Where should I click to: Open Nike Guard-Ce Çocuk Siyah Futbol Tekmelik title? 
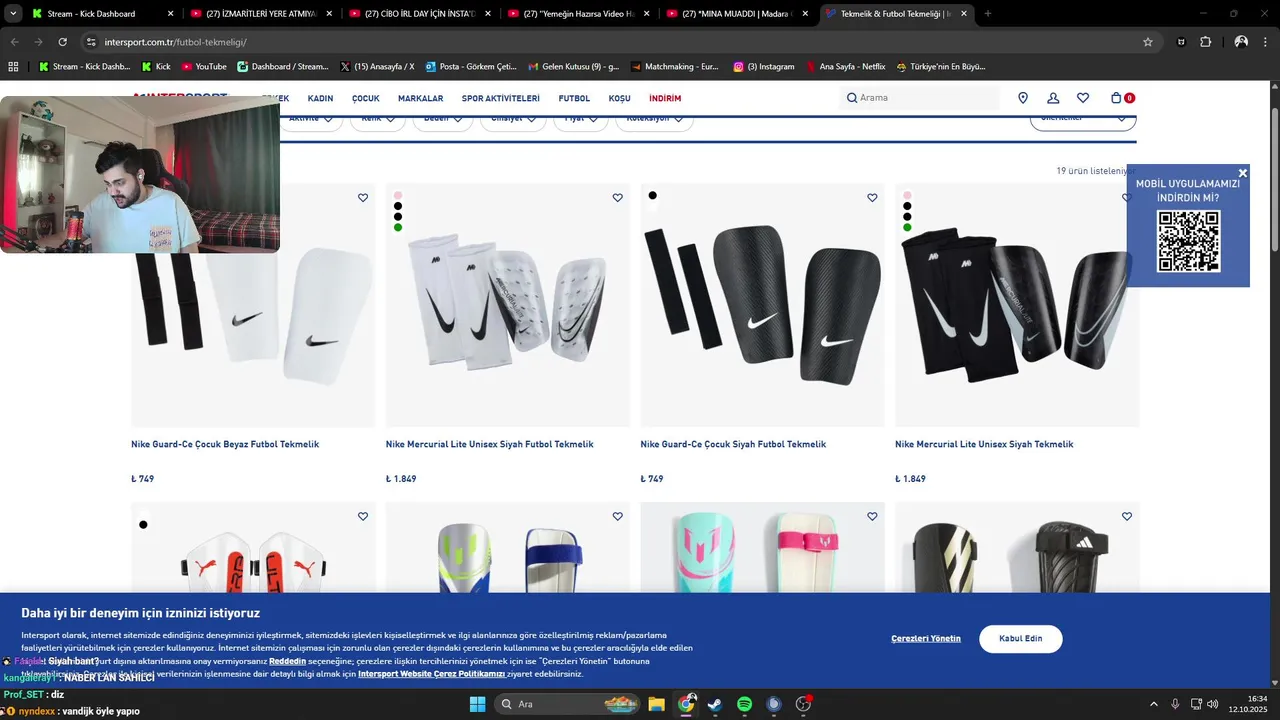tap(733, 444)
